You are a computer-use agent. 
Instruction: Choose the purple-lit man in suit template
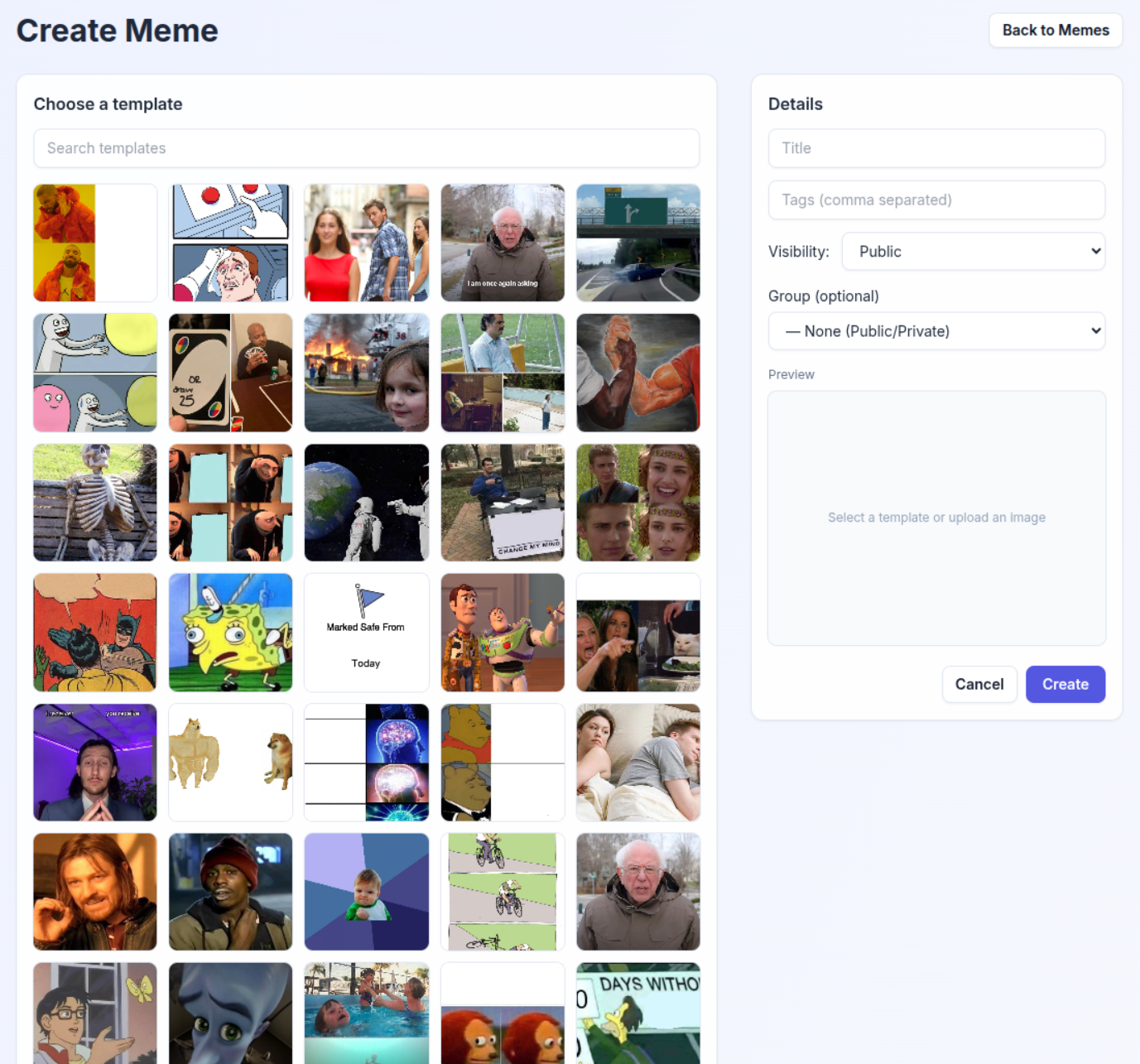[95, 763]
